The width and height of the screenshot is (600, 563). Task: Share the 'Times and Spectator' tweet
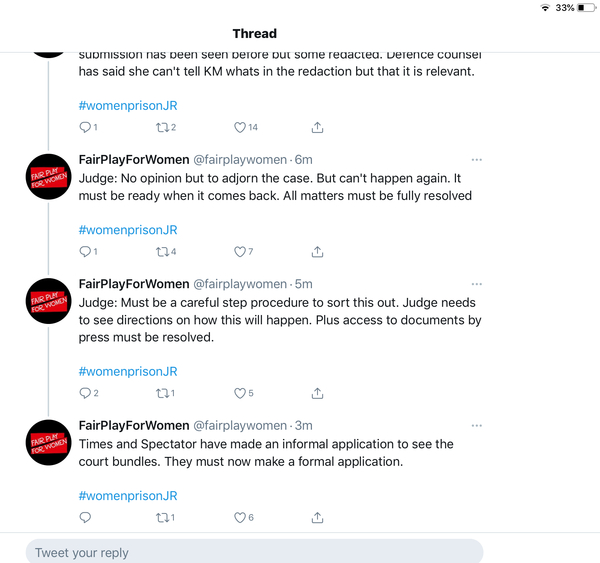pyautogui.click(x=318, y=518)
